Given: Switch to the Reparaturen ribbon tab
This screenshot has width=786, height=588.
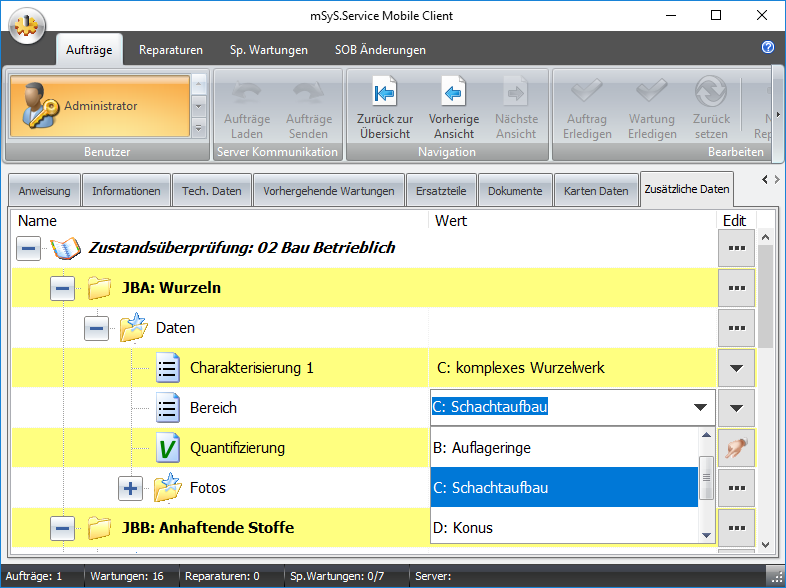Looking at the screenshot, I should (171, 50).
